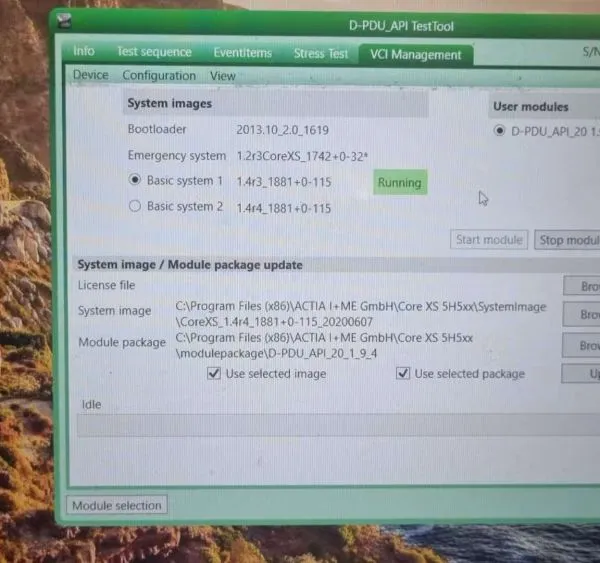Screen dimensions: 600x563
Task: Click the License file label
Action: 106,285
